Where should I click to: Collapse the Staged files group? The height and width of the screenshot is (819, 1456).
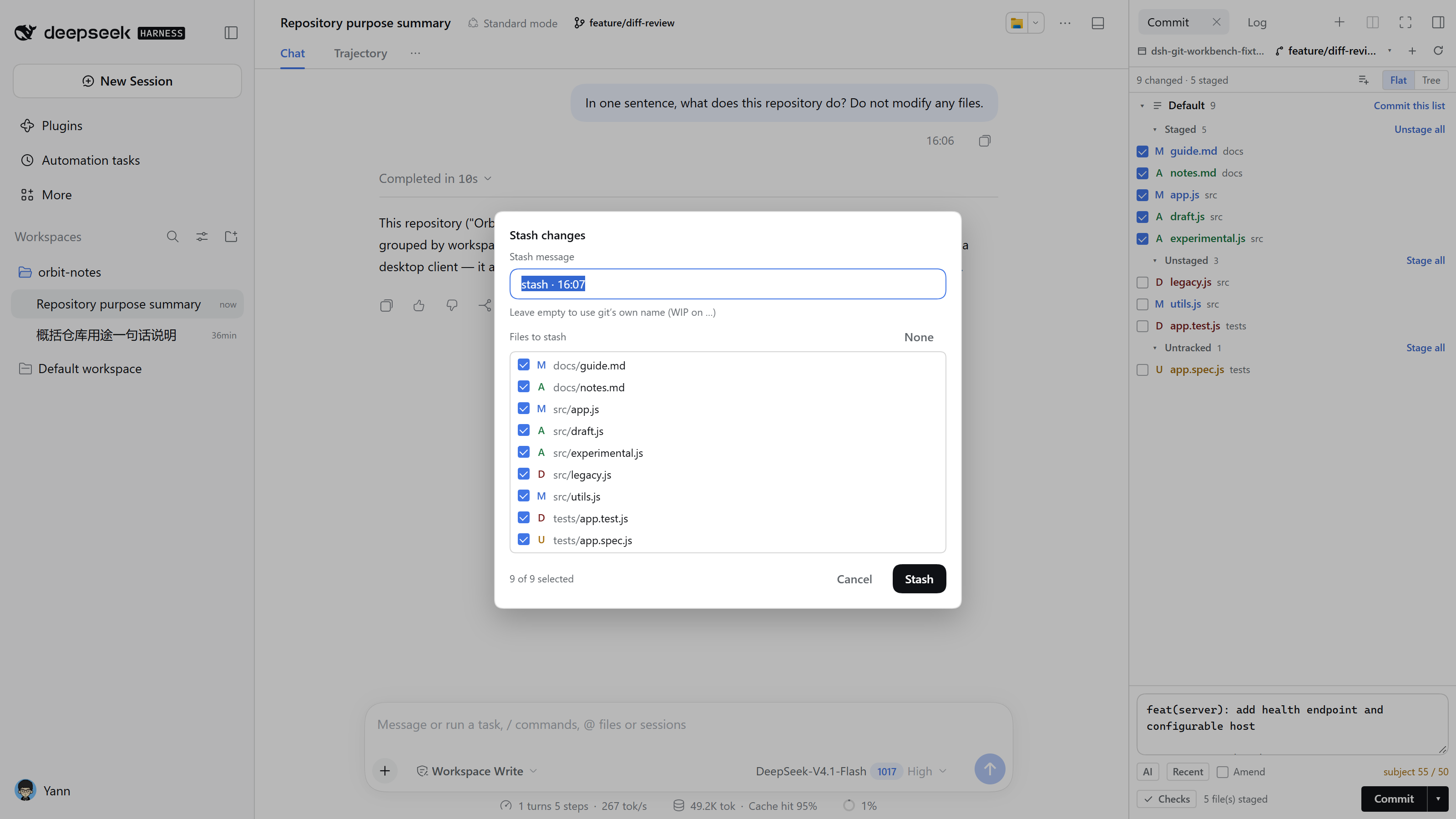pyautogui.click(x=1155, y=129)
